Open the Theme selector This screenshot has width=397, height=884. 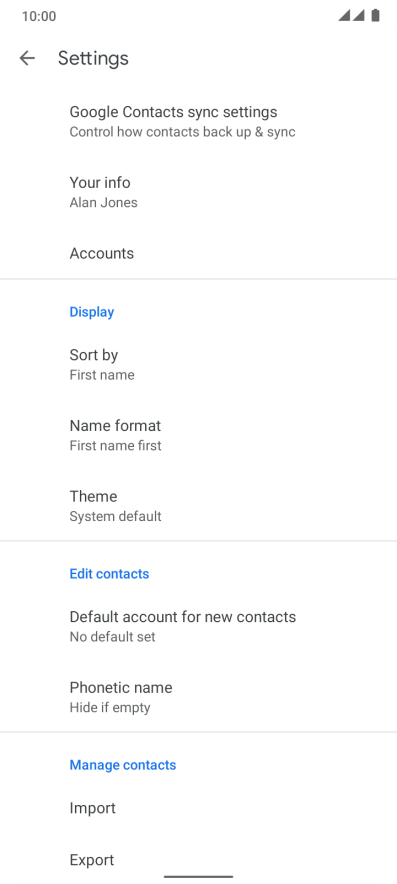[198, 506]
